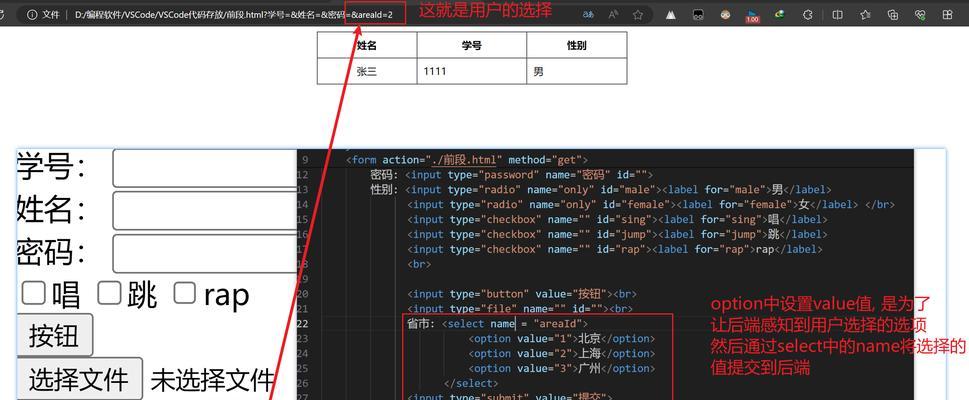969x400 pixels.
Task: Open the favorites list icon
Action: point(865,14)
